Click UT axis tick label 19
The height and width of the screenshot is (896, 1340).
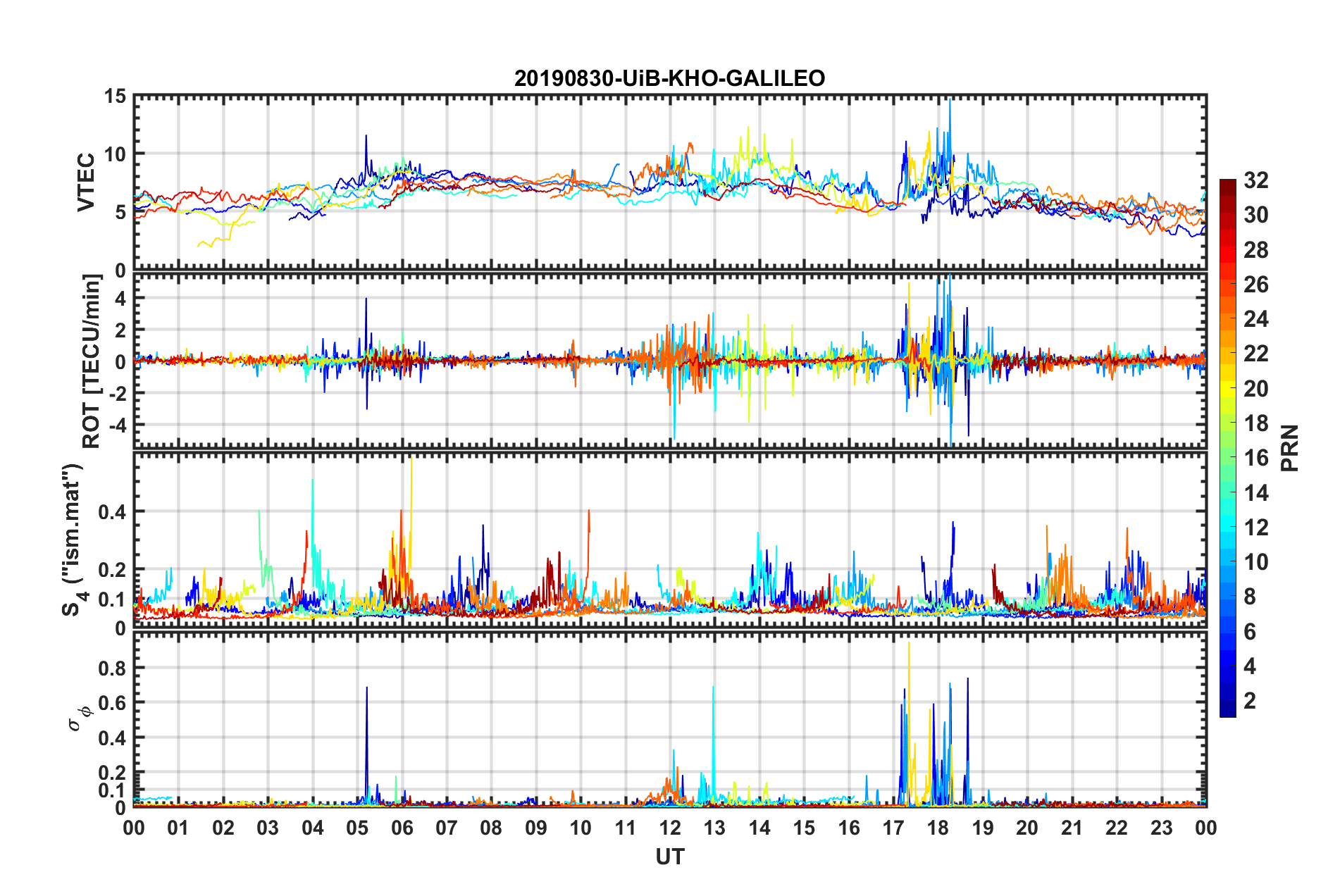983,828
